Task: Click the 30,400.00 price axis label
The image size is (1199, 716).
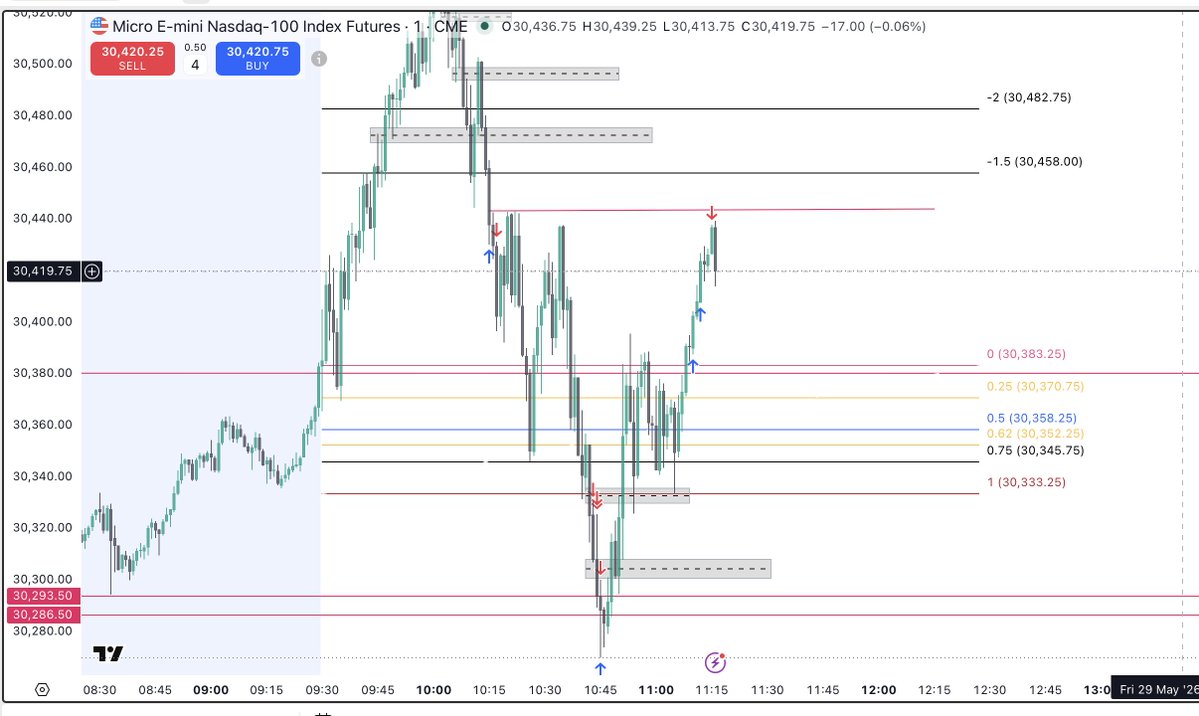Action: [x=43, y=321]
